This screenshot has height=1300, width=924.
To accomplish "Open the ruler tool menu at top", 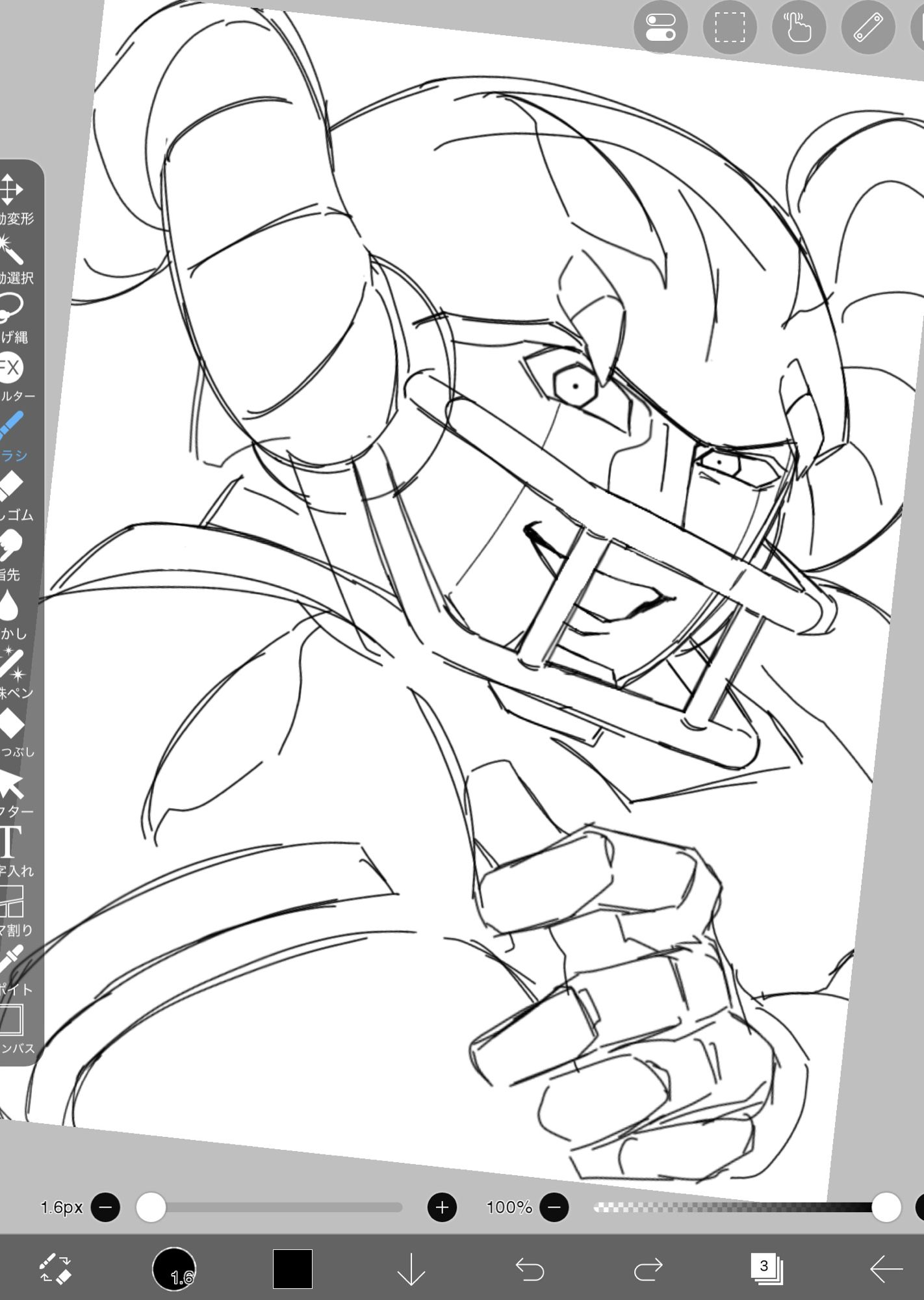I will click(868, 27).
